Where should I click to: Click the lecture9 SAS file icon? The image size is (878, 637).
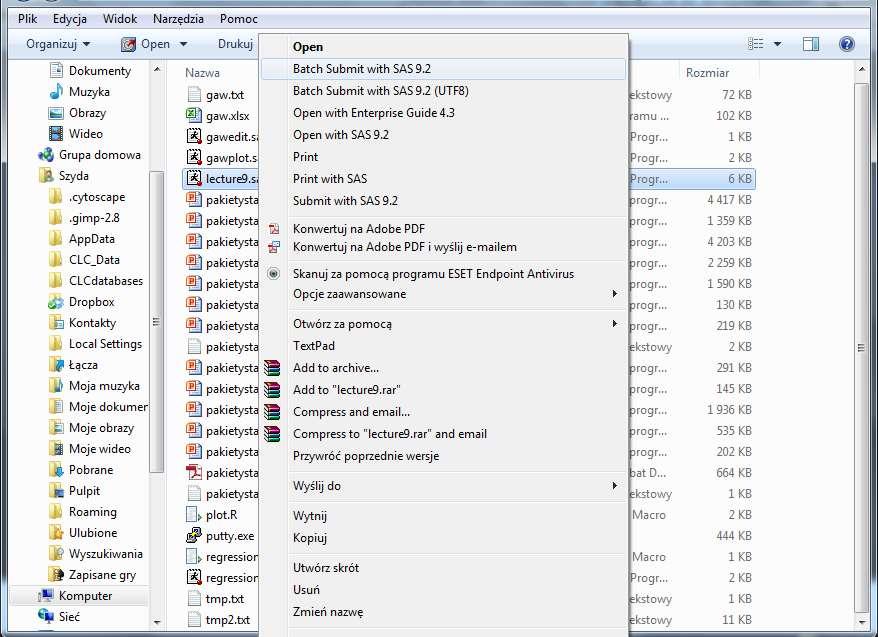point(194,178)
